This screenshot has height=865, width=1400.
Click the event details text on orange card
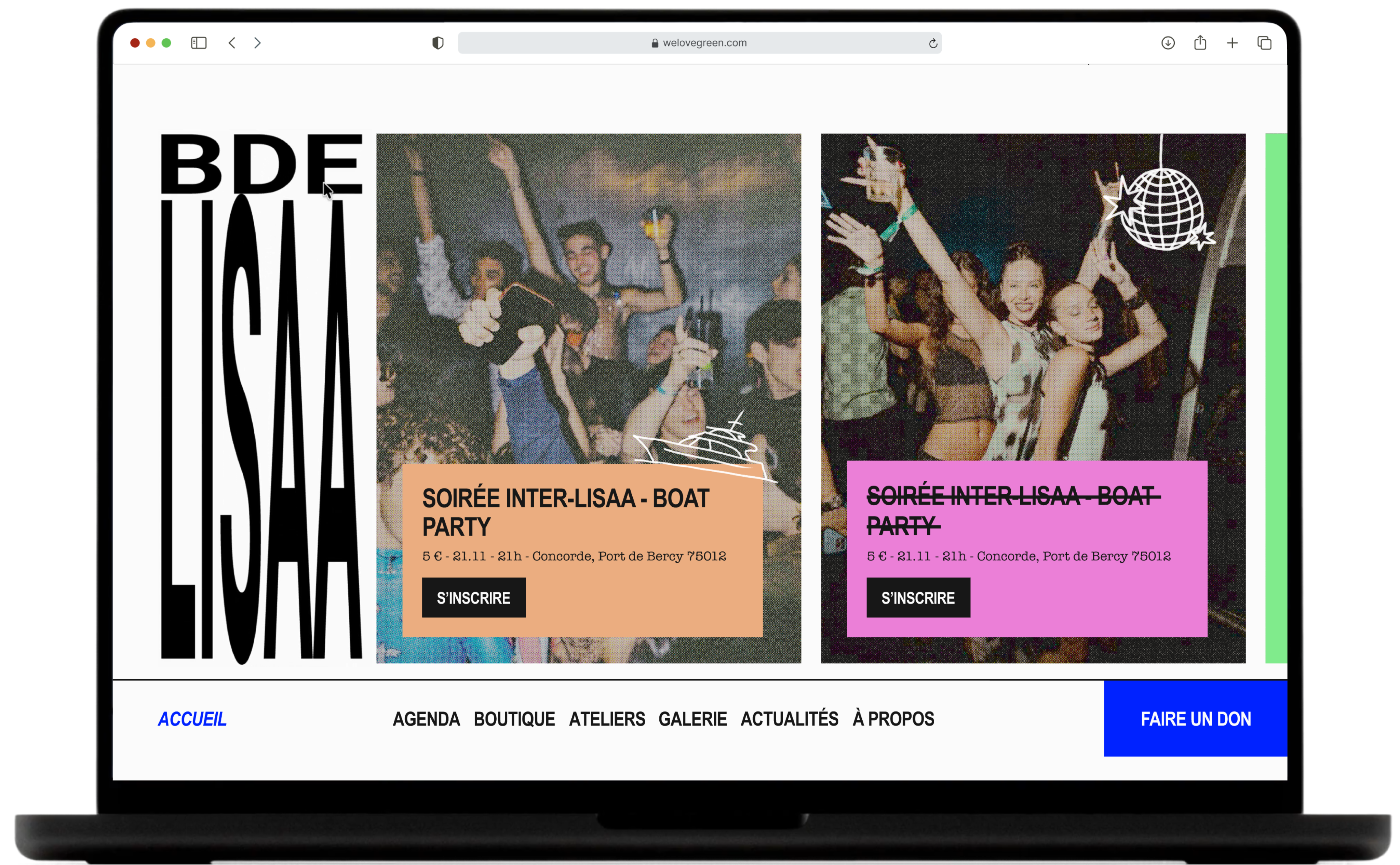tap(574, 556)
